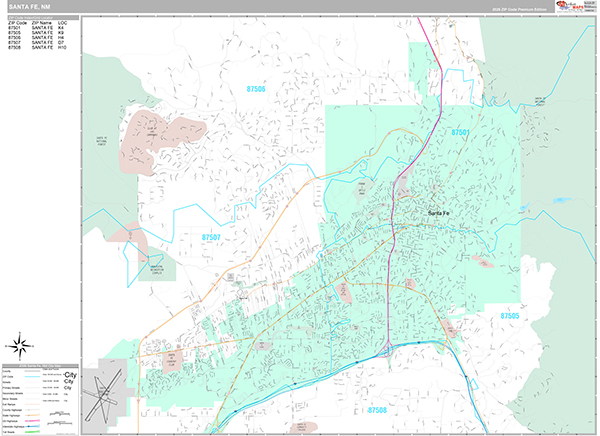This screenshot has height=436, width=600.
Task: Click the ZIP Code column header
Action: (17, 24)
